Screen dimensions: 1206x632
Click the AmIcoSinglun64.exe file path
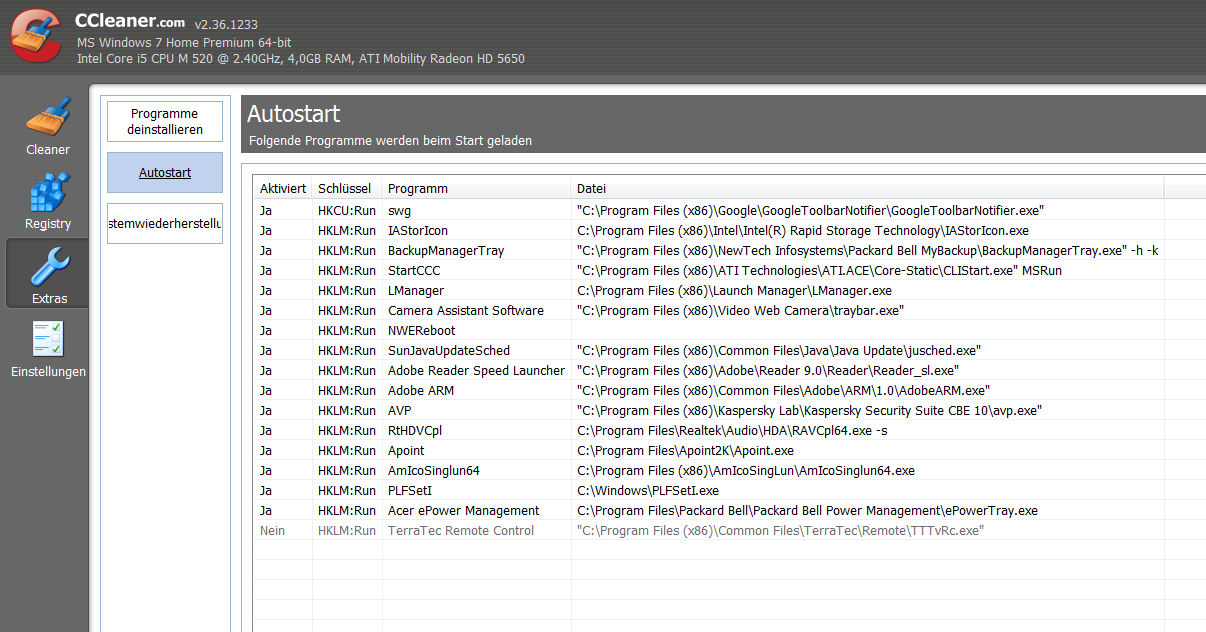tap(746, 471)
